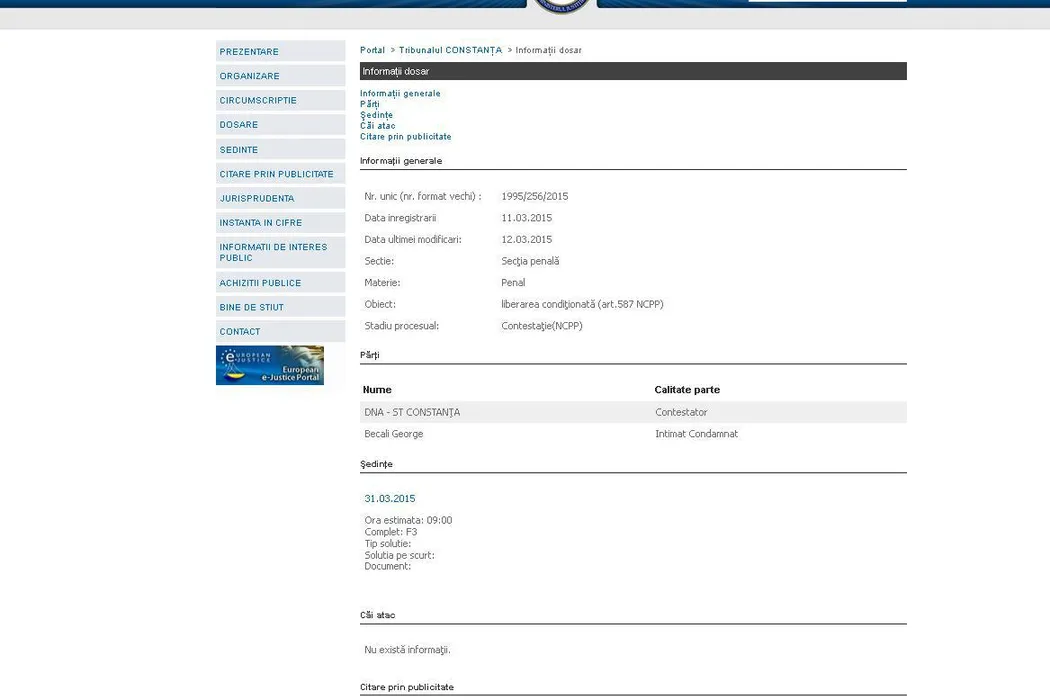Jump to the Căi atac anchor link
1050x700 pixels.
tap(377, 126)
